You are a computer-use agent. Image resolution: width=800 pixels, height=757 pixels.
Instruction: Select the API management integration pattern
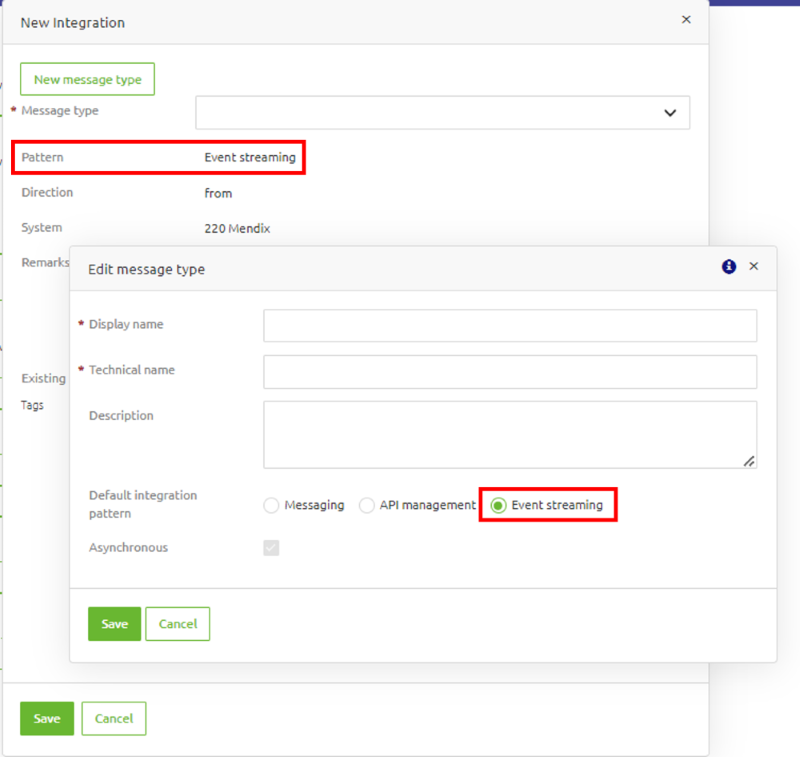[x=367, y=505]
